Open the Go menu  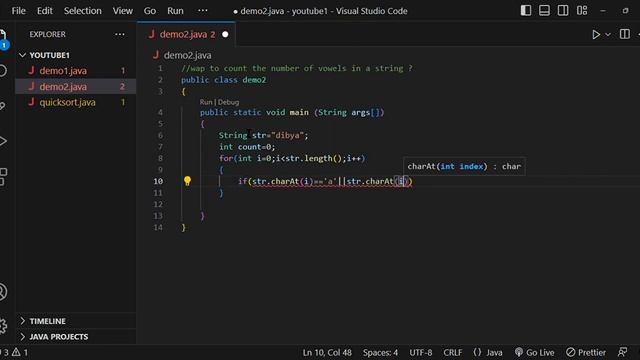pyautogui.click(x=149, y=11)
